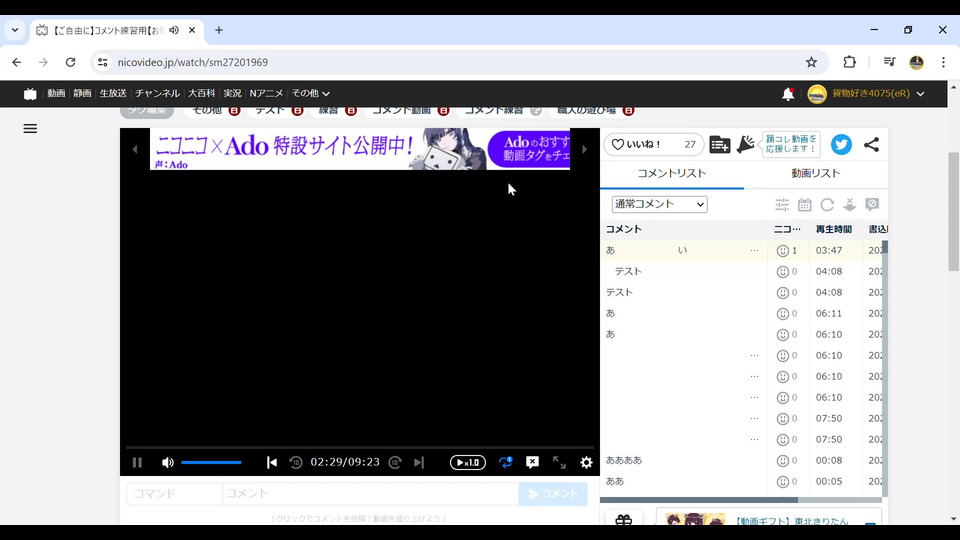Viewport: 960px width, 540px height.
Task: Open comment NG settings icon
Action: point(872,204)
